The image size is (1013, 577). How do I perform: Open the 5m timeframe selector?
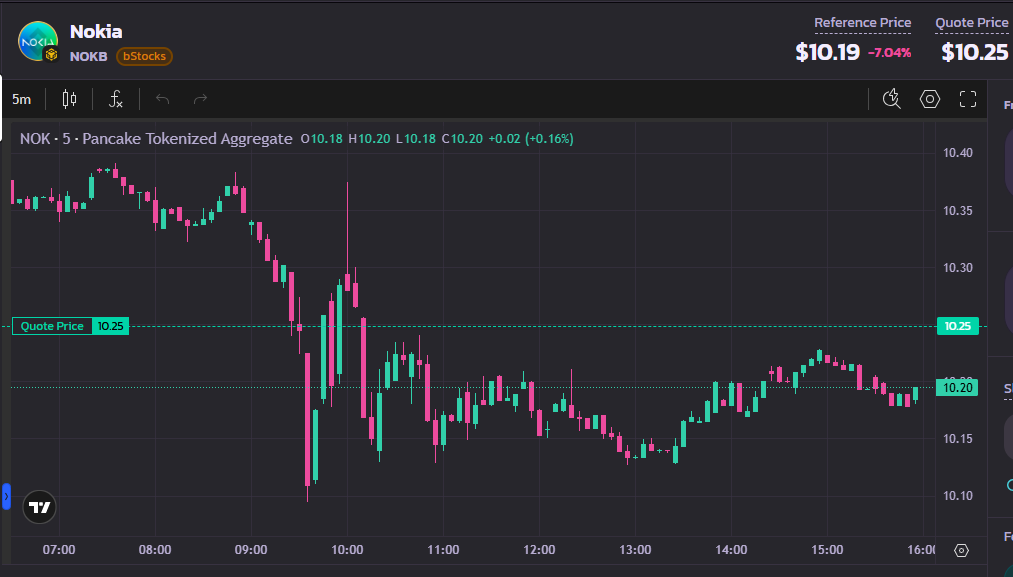21,100
